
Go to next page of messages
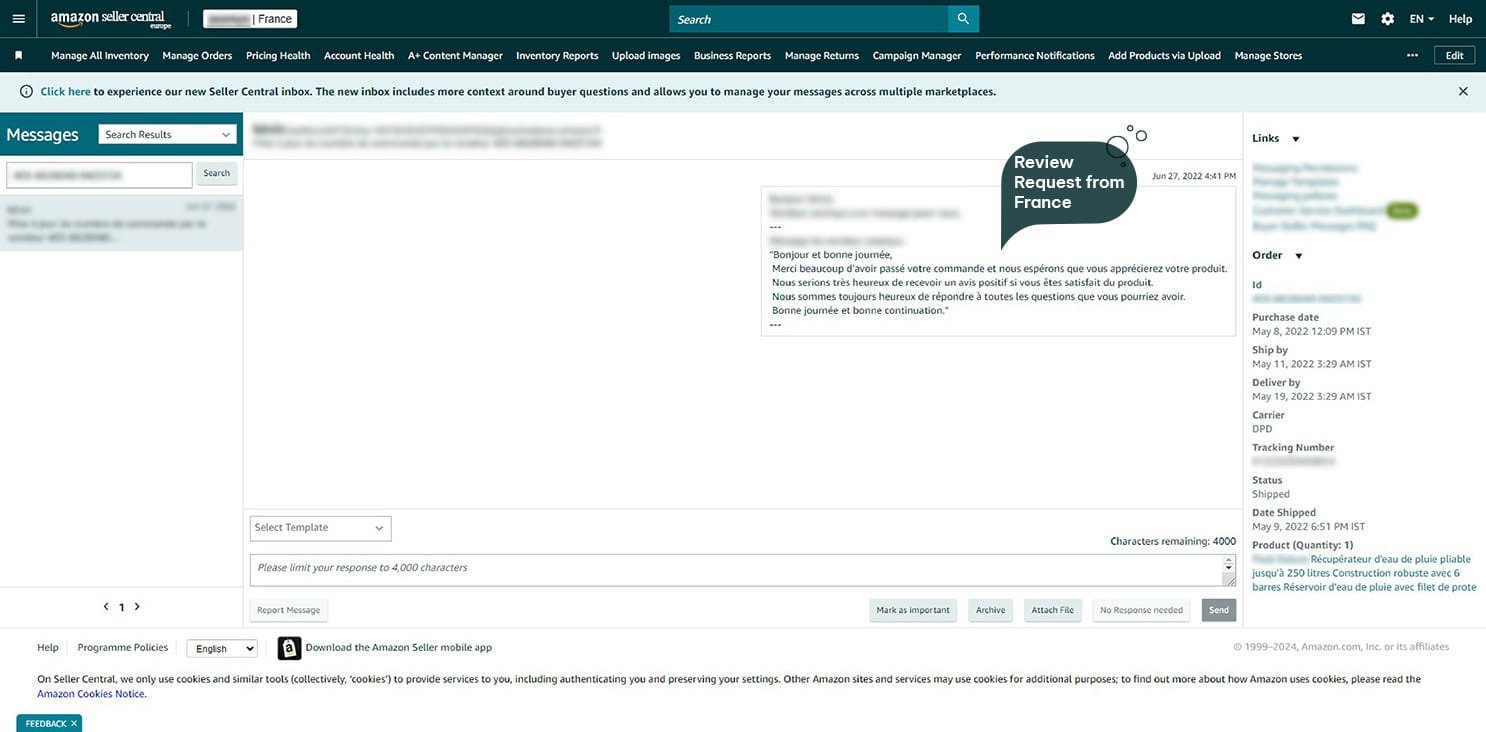coord(137,607)
